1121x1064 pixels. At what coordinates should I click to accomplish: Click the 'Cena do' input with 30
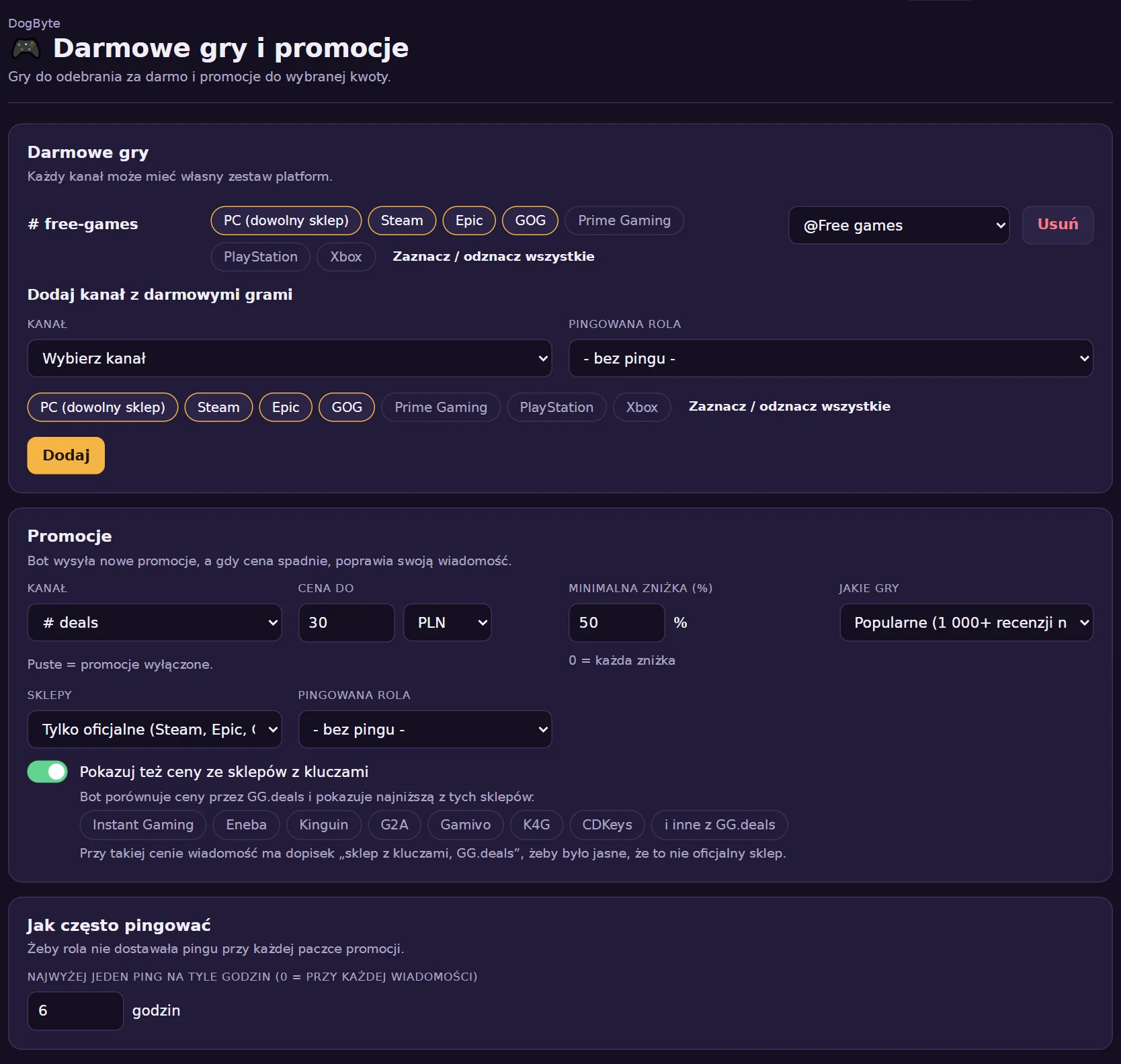[346, 622]
